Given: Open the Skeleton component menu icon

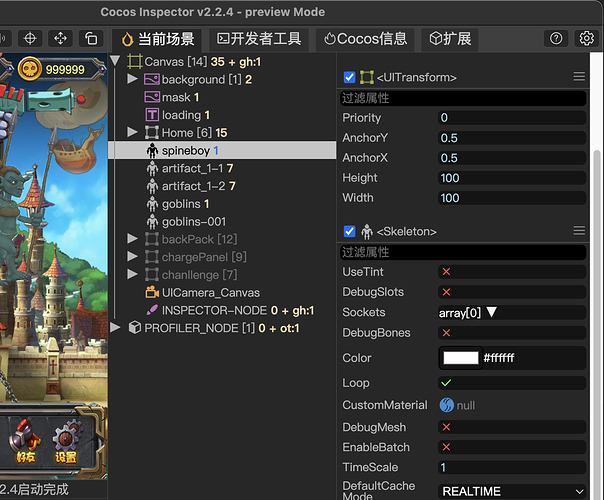Looking at the screenshot, I should (579, 231).
